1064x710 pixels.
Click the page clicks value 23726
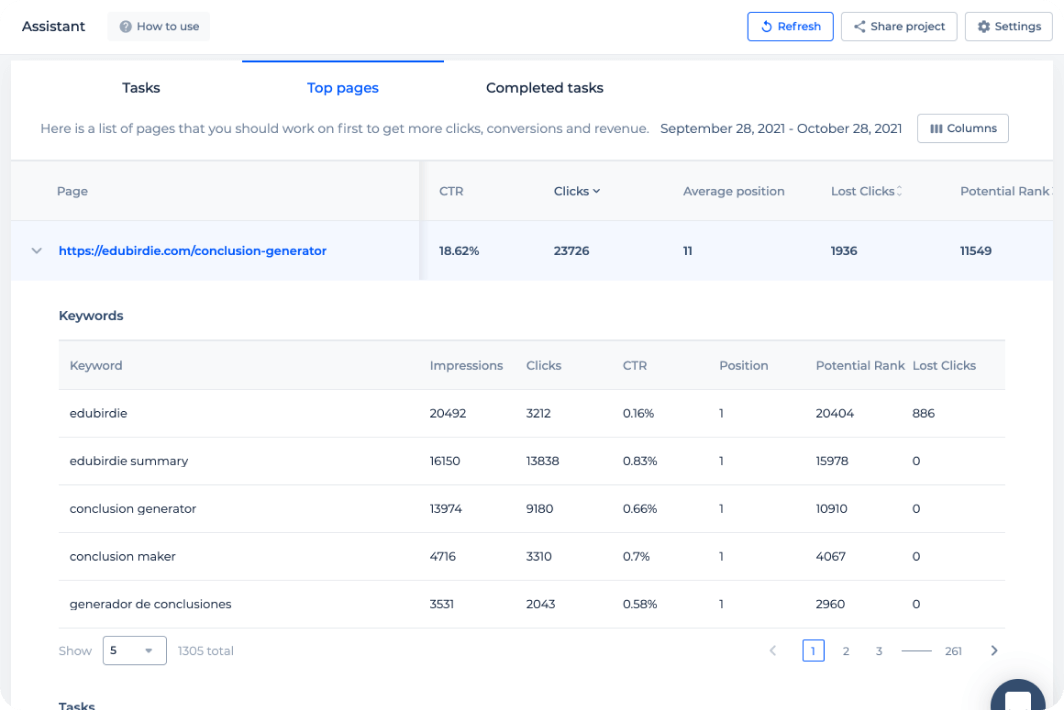pyautogui.click(x=571, y=250)
